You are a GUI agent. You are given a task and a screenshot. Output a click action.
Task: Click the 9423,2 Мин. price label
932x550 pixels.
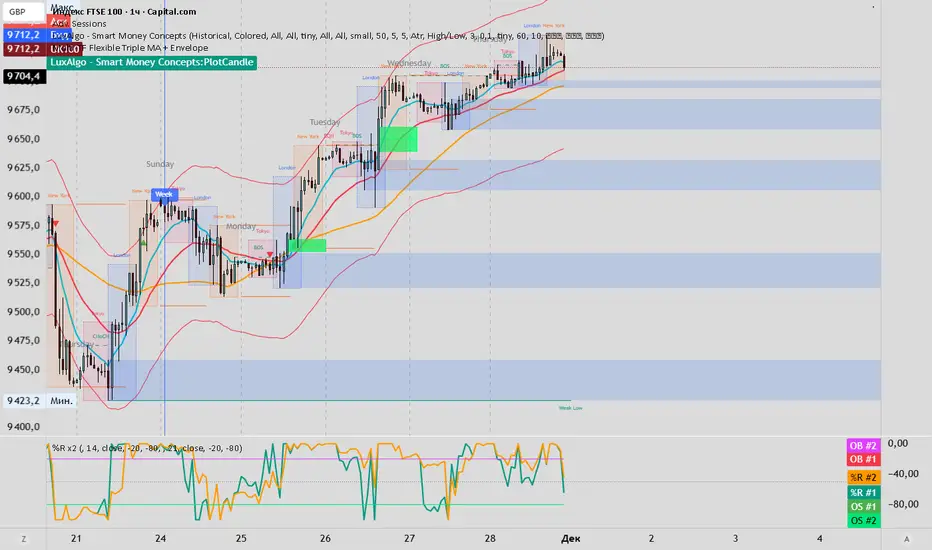tap(40, 401)
